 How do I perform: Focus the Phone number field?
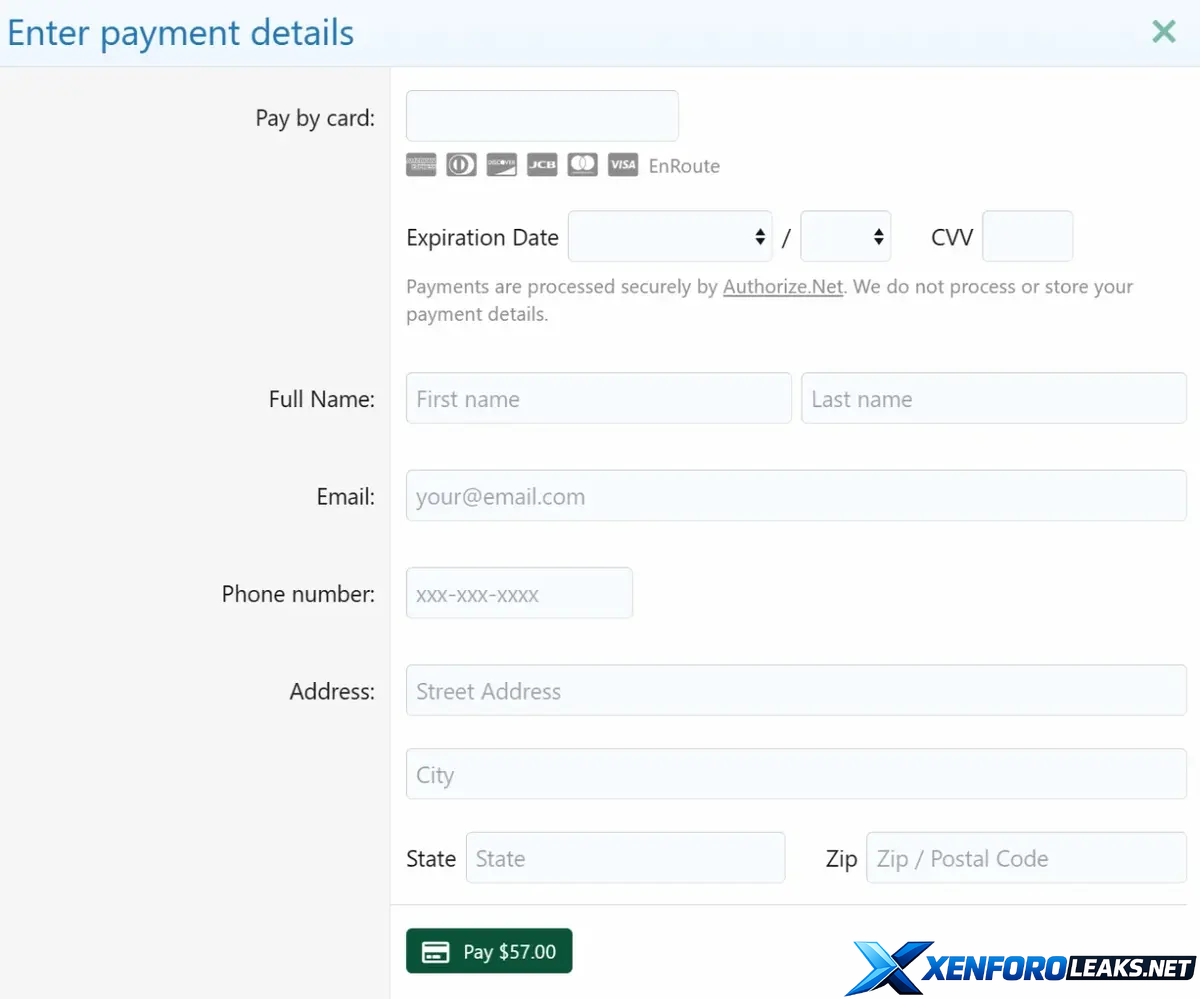pyautogui.click(x=519, y=594)
